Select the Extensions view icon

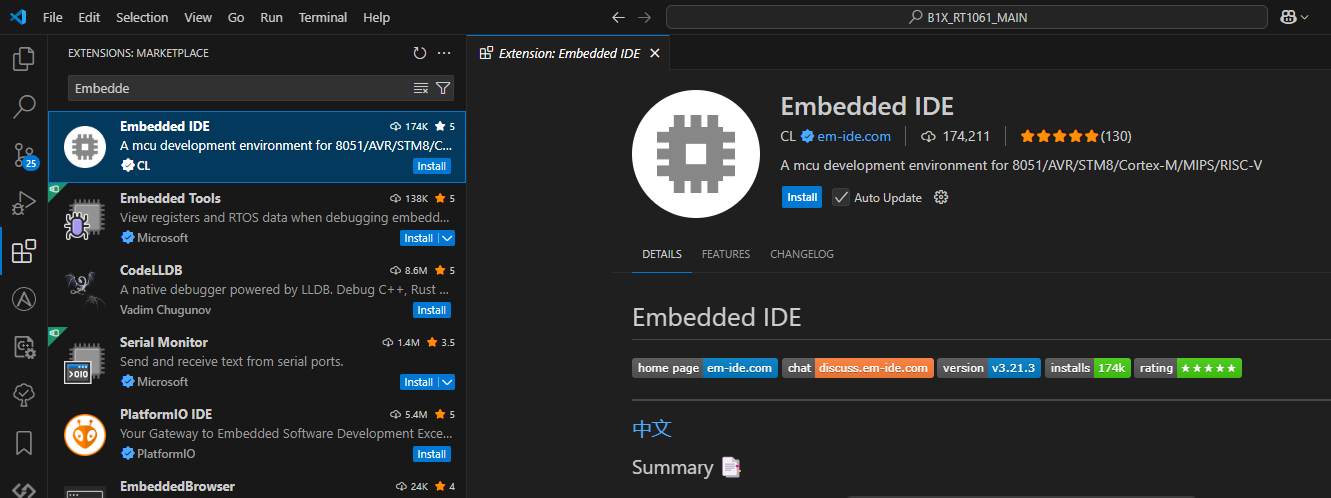(x=24, y=251)
